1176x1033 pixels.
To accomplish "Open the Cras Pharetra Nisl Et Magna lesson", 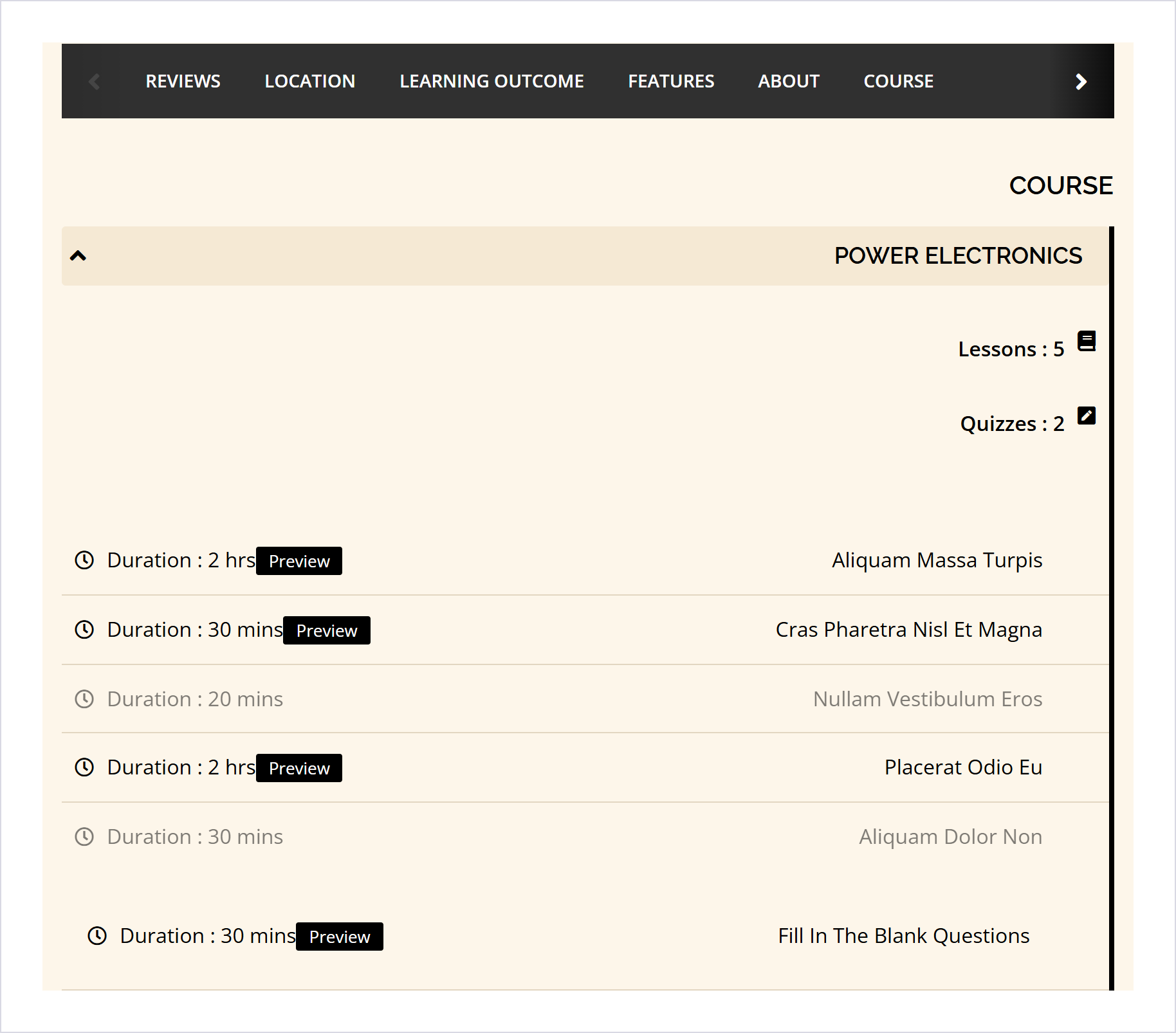I will click(x=908, y=630).
